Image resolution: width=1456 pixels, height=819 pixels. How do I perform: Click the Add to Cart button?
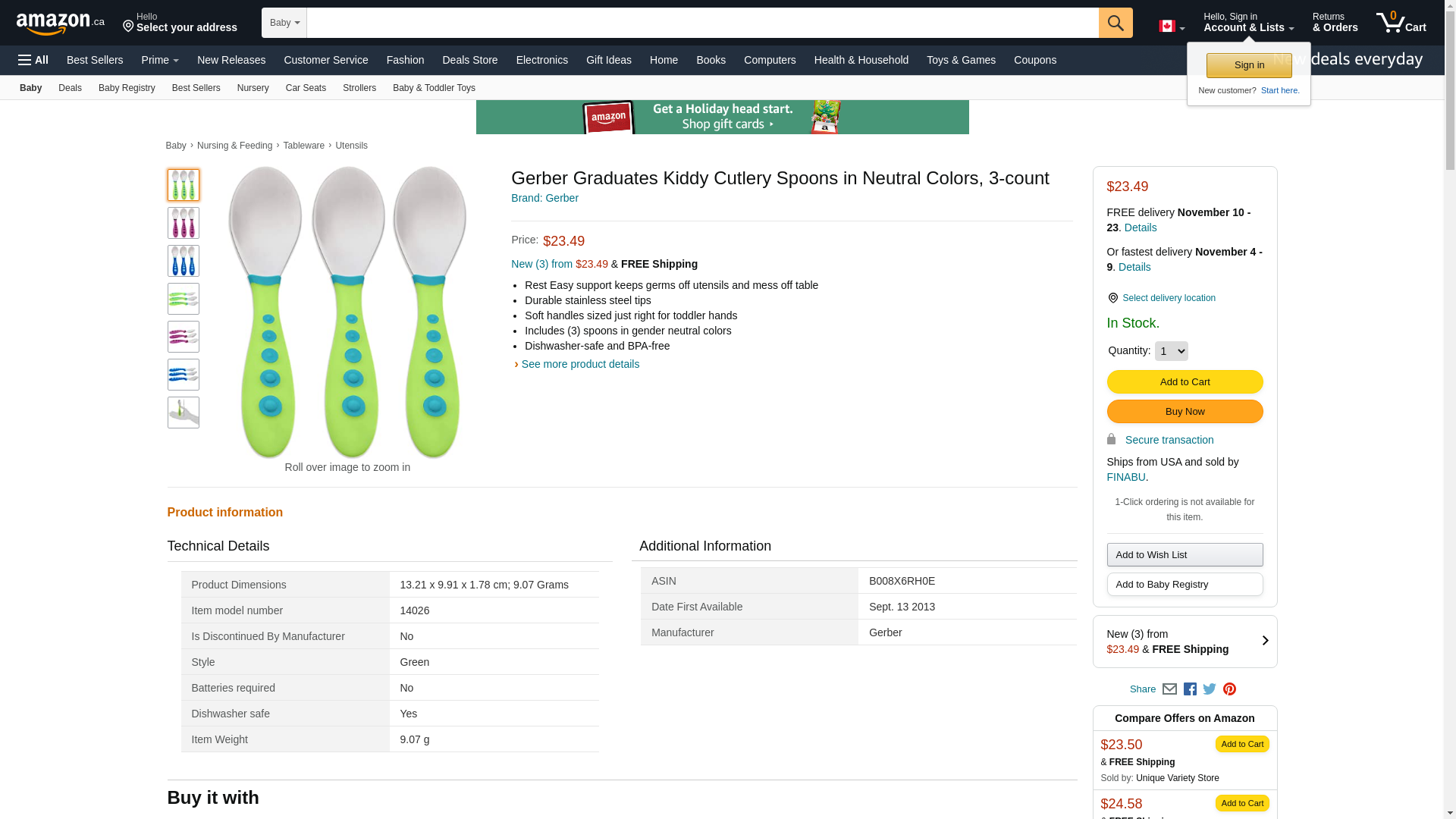click(1185, 381)
